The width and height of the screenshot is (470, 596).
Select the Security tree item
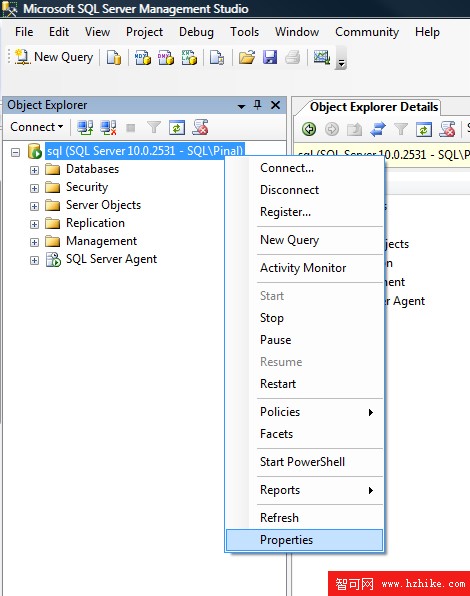(x=87, y=187)
